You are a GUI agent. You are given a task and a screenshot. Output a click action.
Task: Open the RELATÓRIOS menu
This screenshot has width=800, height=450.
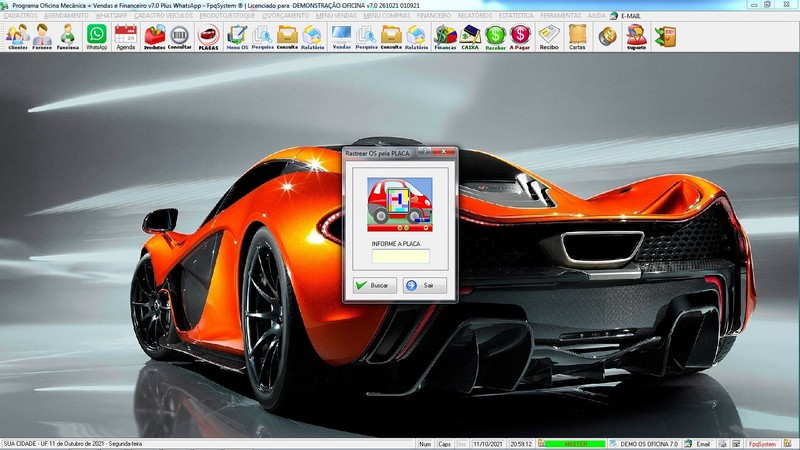coord(474,16)
